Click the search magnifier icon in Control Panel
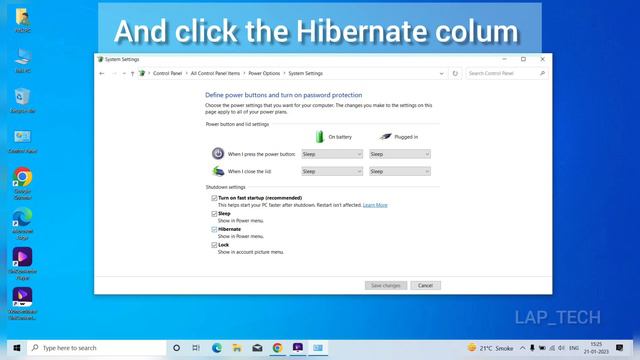Screen dimensions: 640x360 542,73
